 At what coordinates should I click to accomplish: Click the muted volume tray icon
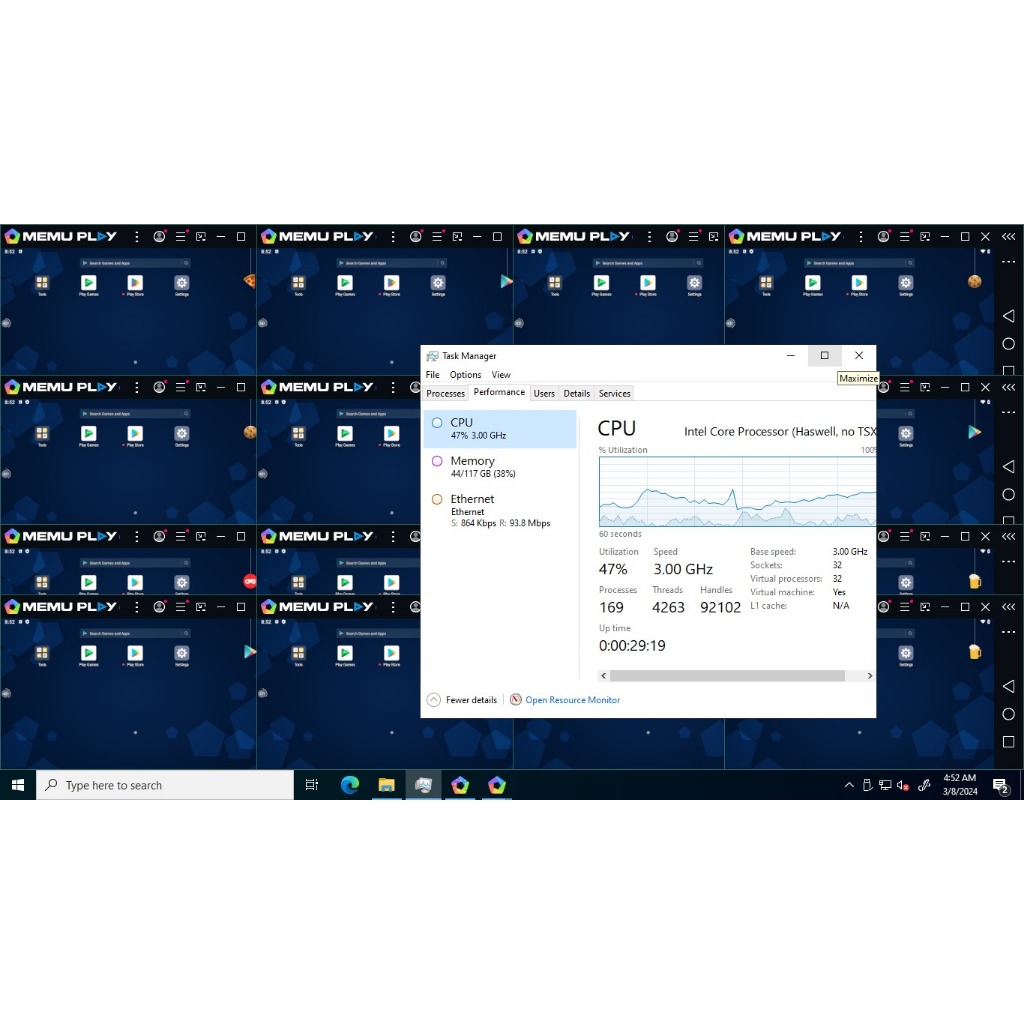tap(903, 785)
